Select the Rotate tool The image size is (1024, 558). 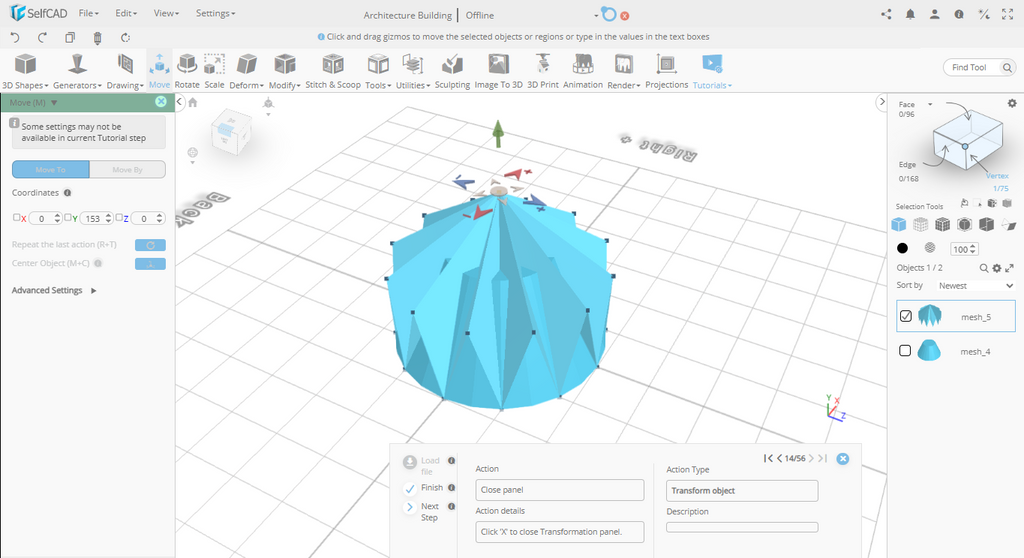(x=187, y=70)
